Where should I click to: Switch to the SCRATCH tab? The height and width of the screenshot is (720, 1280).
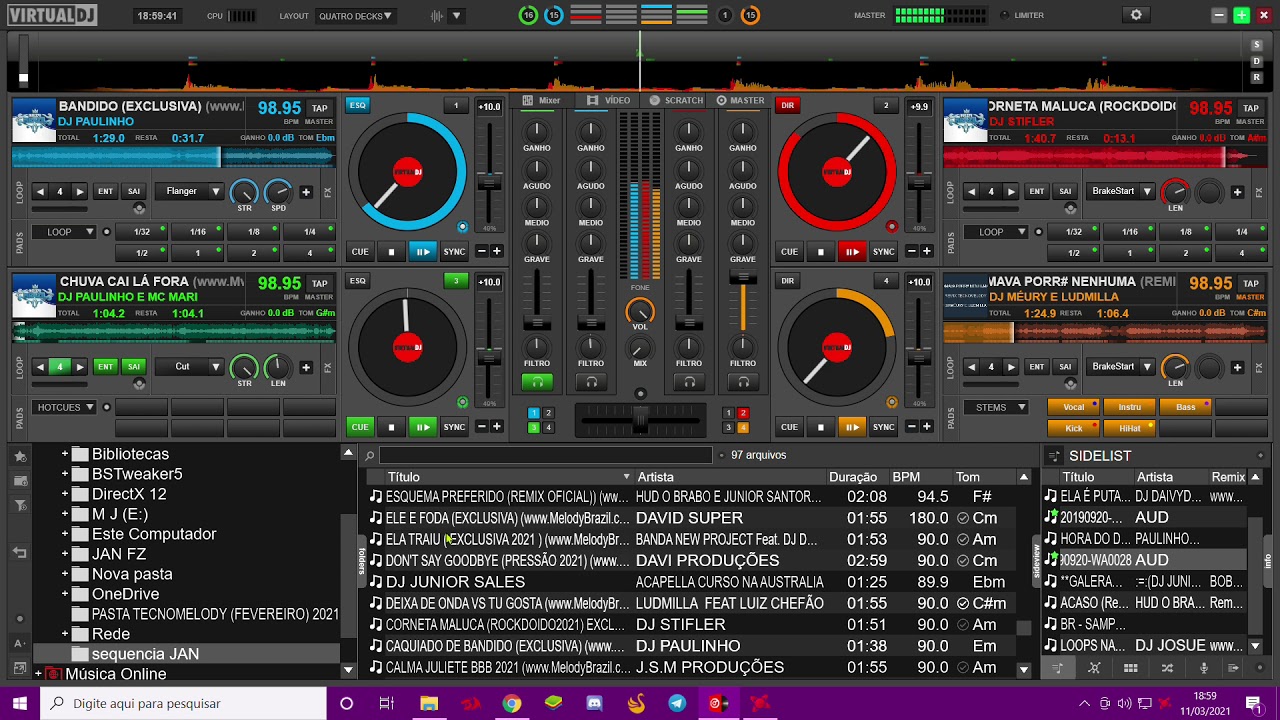(677, 101)
